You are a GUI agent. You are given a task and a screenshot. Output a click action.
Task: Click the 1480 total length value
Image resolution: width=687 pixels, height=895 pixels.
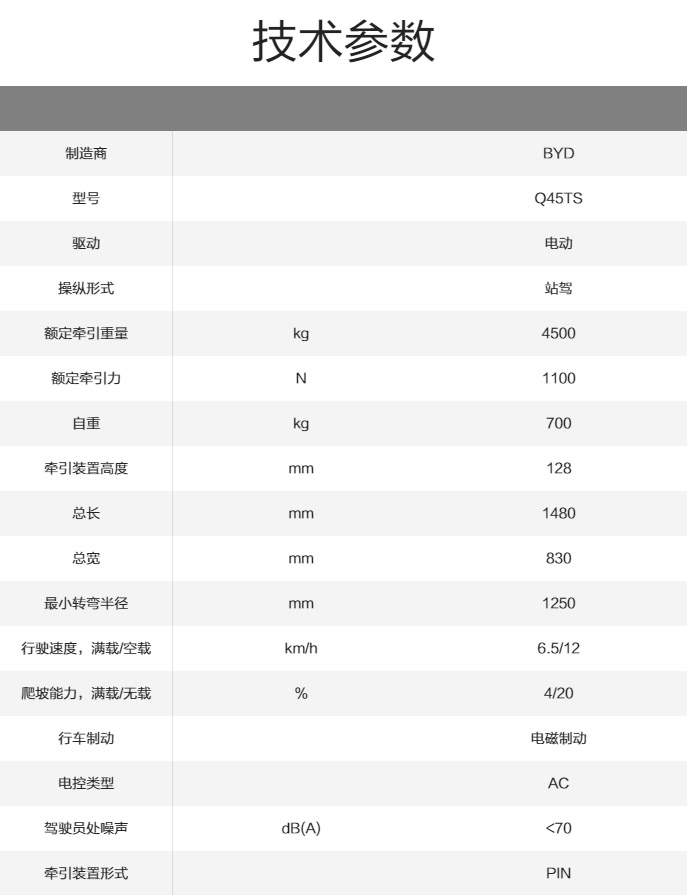tap(558, 514)
